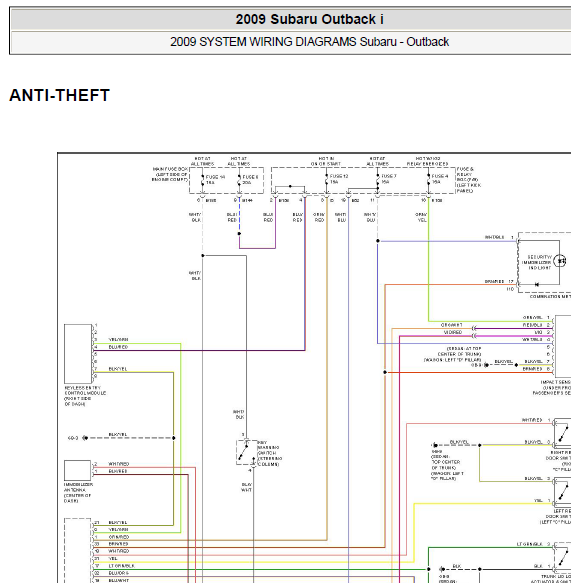The image size is (571, 583).
Task: Click the main fuse box label text
Action: 170,174
